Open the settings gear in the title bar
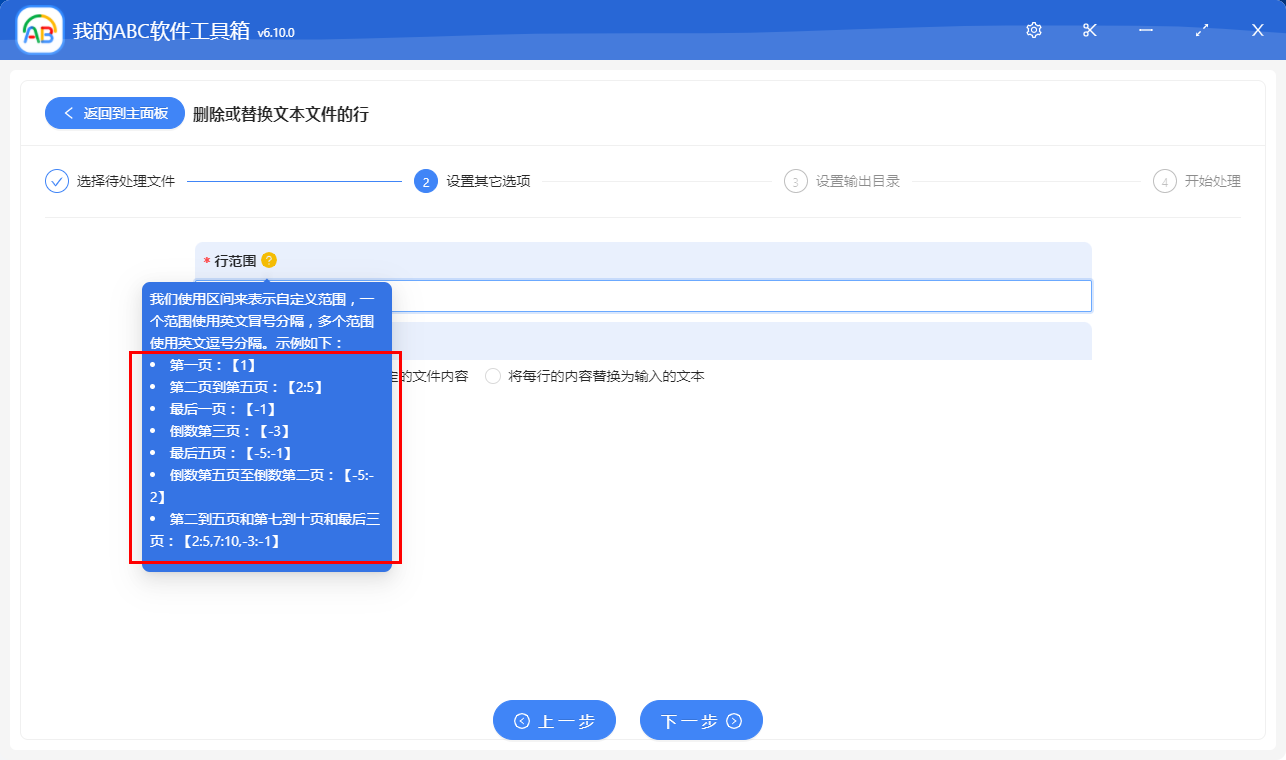The height and width of the screenshot is (760, 1286). coord(1033,30)
